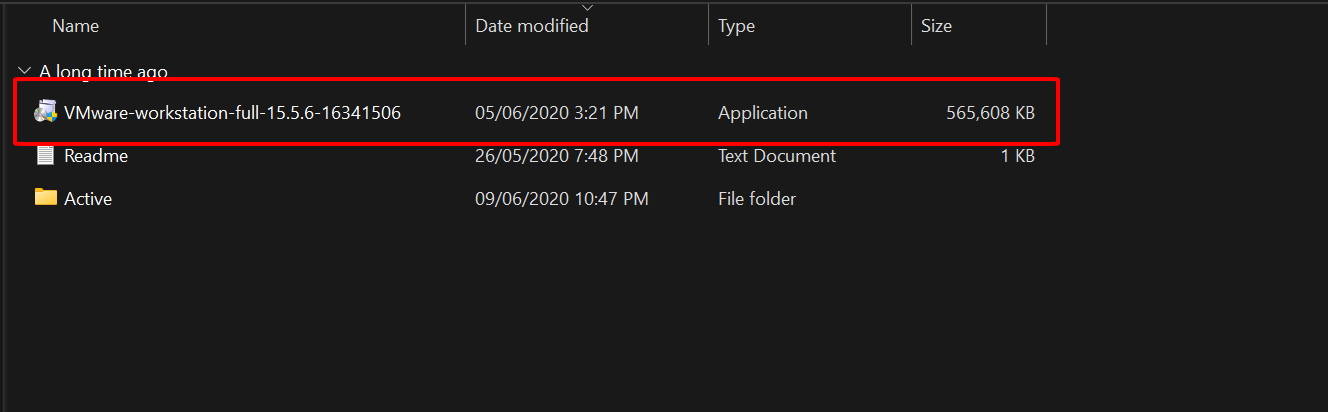The image size is (1328, 412).
Task: Click the "A long time ago" group label
Action: coord(103,72)
